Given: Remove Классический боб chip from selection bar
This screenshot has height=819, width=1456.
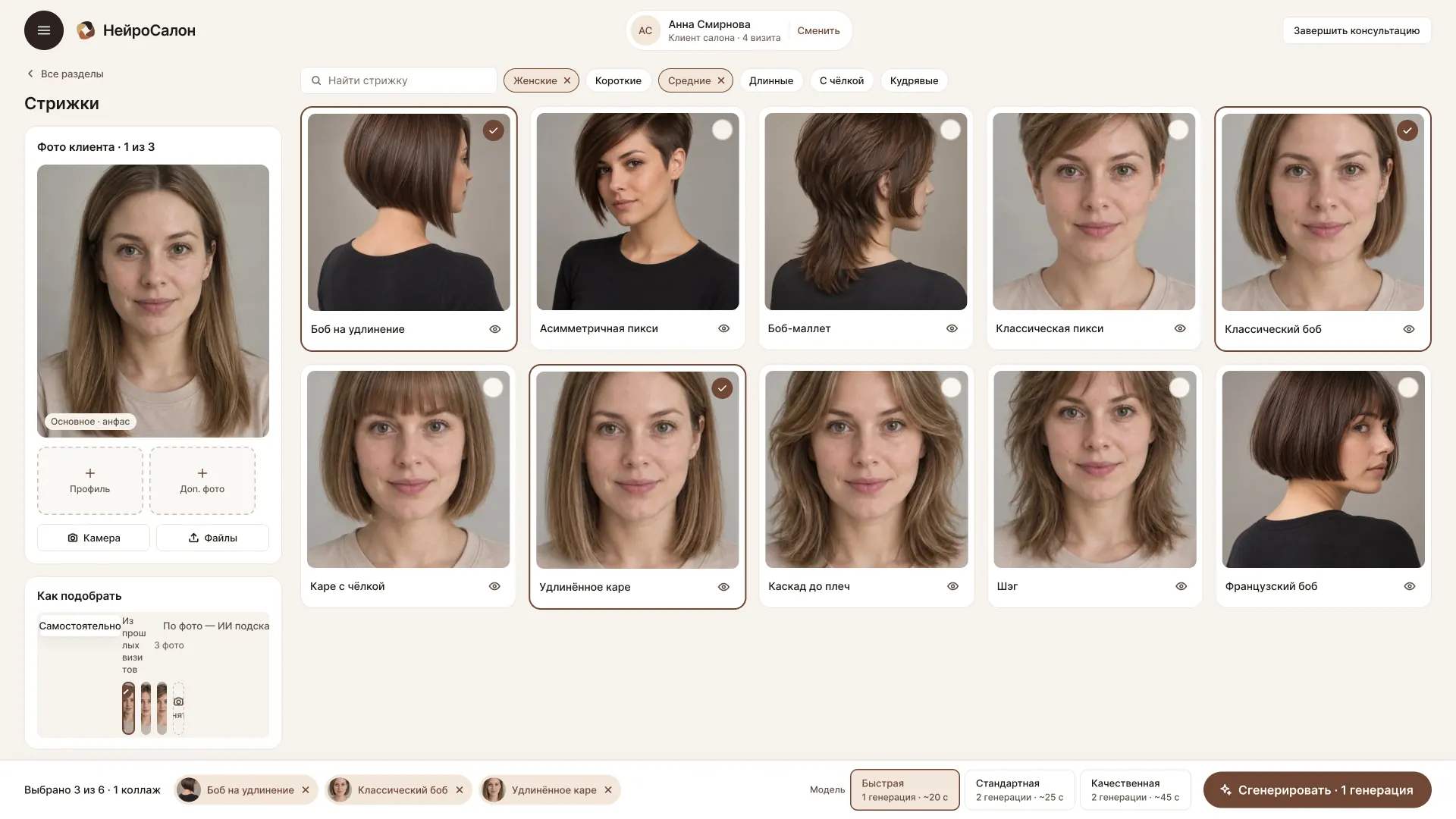Looking at the screenshot, I should (x=460, y=790).
